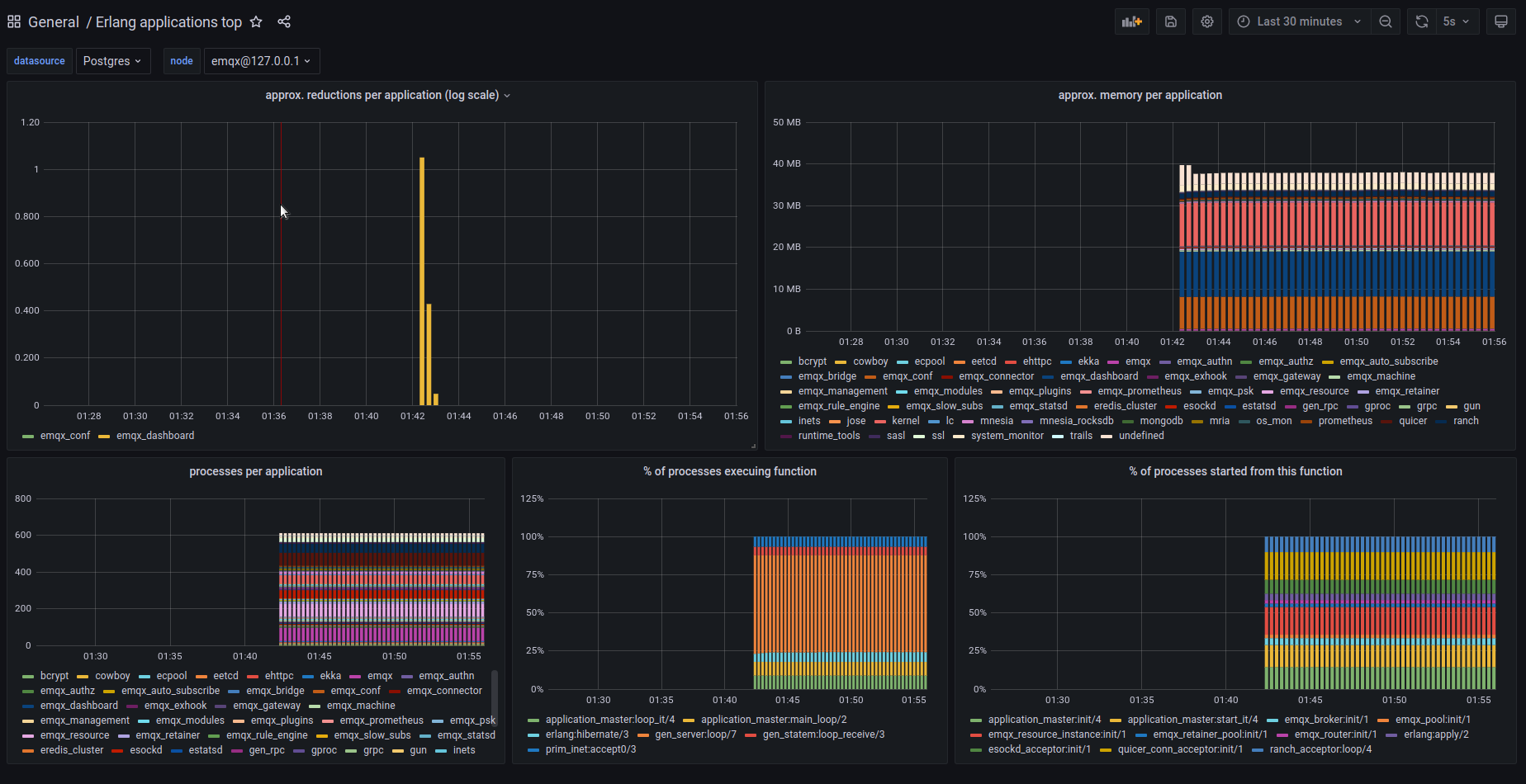Toggle emqx_resource_instance:init/1 legend entry
This screenshot has width=1526, height=784.
[x=1057, y=734]
